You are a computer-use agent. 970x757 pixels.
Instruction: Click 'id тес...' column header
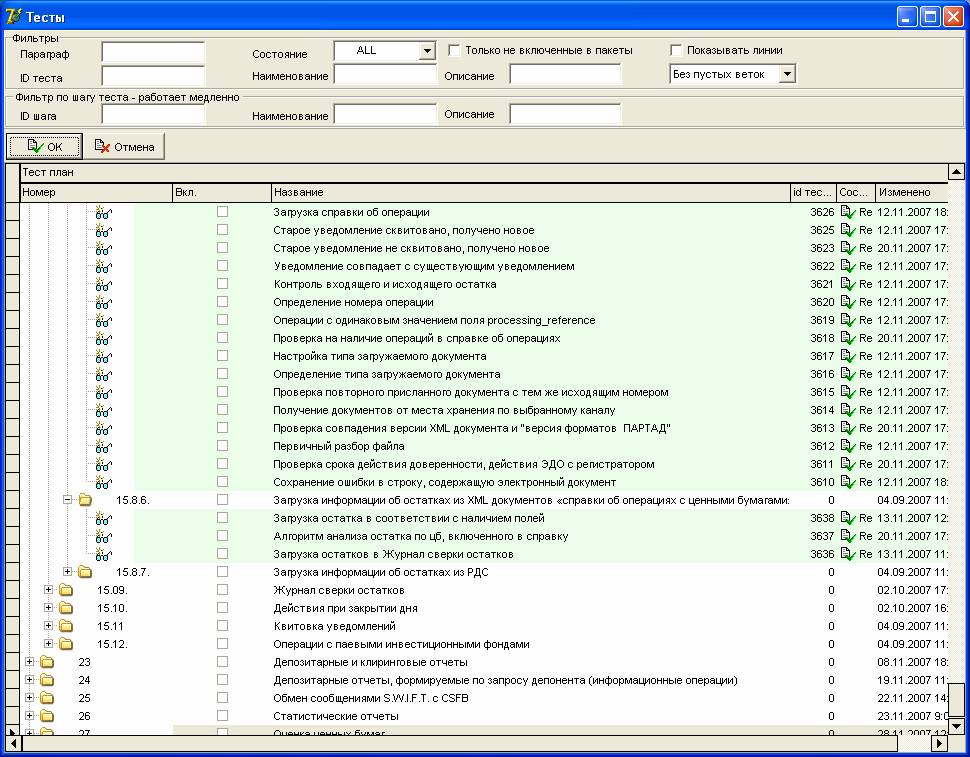pyautogui.click(x=813, y=192)
